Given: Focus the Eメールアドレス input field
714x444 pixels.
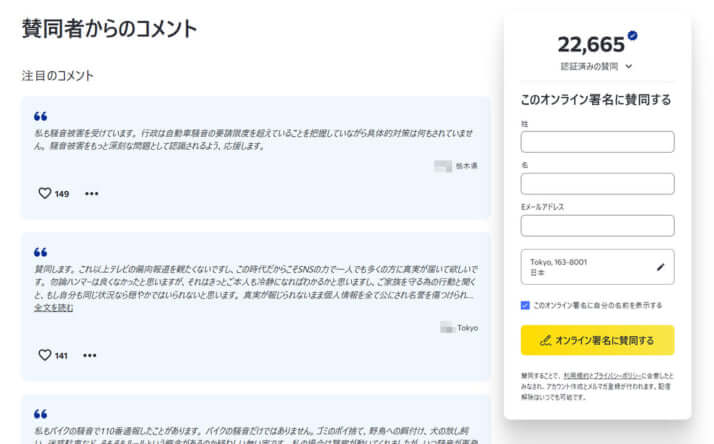Looking at the screenshot, I should click(597, 225).
